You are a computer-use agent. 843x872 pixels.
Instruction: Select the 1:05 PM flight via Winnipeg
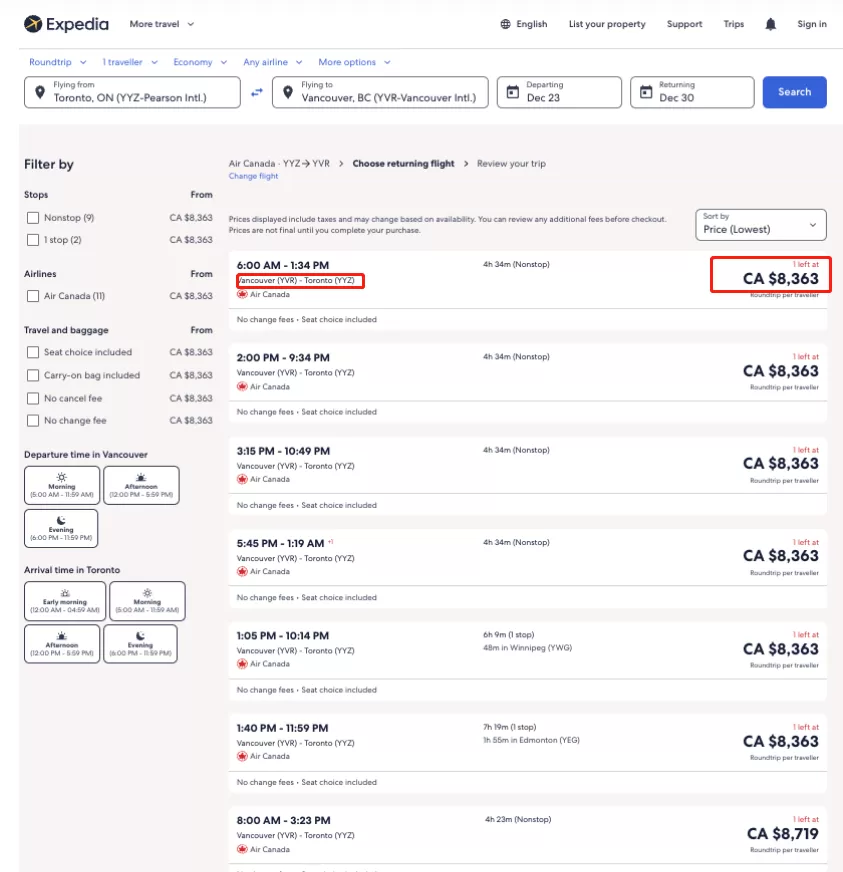(527, 661)
